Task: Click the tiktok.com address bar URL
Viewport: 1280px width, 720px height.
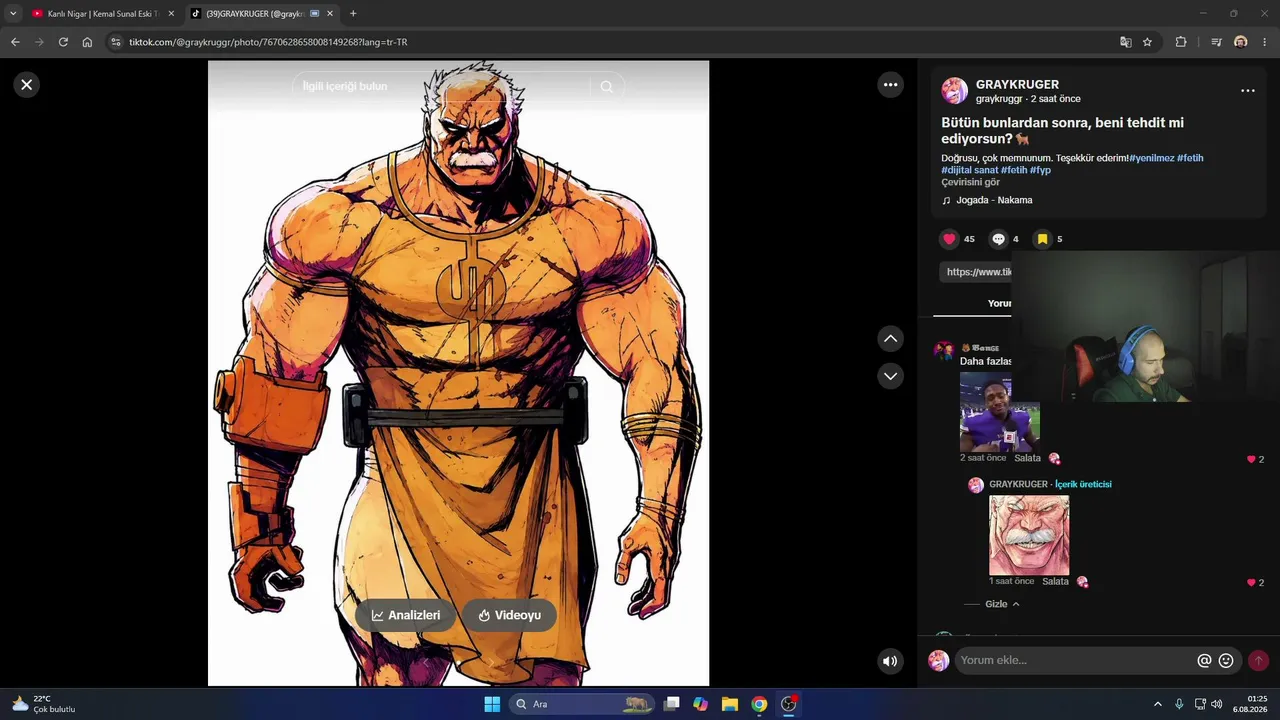Action: point(268,42)
